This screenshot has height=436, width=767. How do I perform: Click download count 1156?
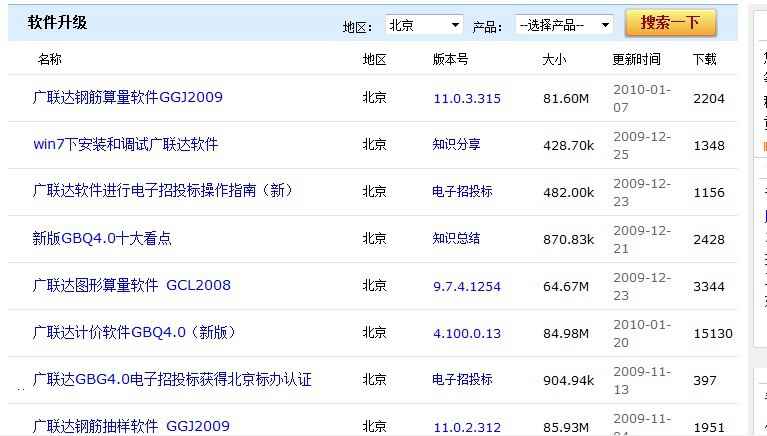[x=709, y=192]
